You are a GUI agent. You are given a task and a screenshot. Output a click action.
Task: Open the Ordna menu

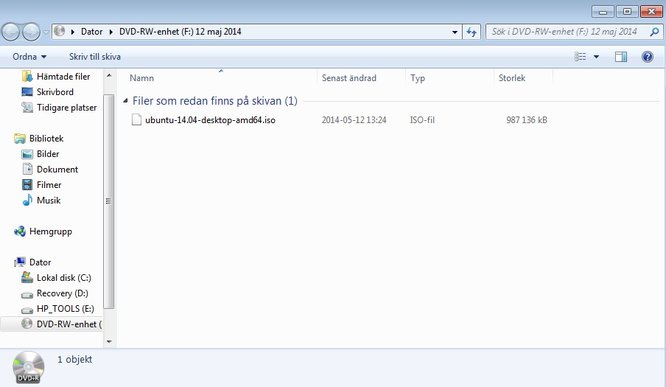tap(29, 56)
